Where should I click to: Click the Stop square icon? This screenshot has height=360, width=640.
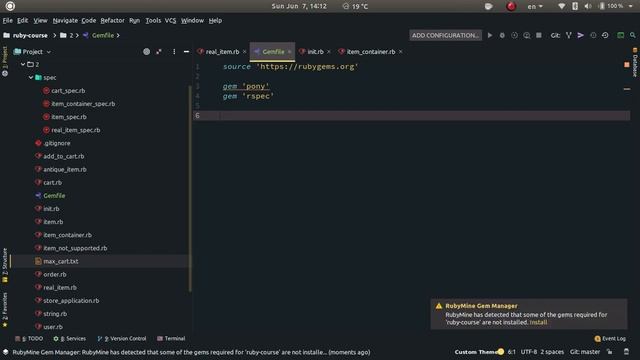(x=539, y=36)
